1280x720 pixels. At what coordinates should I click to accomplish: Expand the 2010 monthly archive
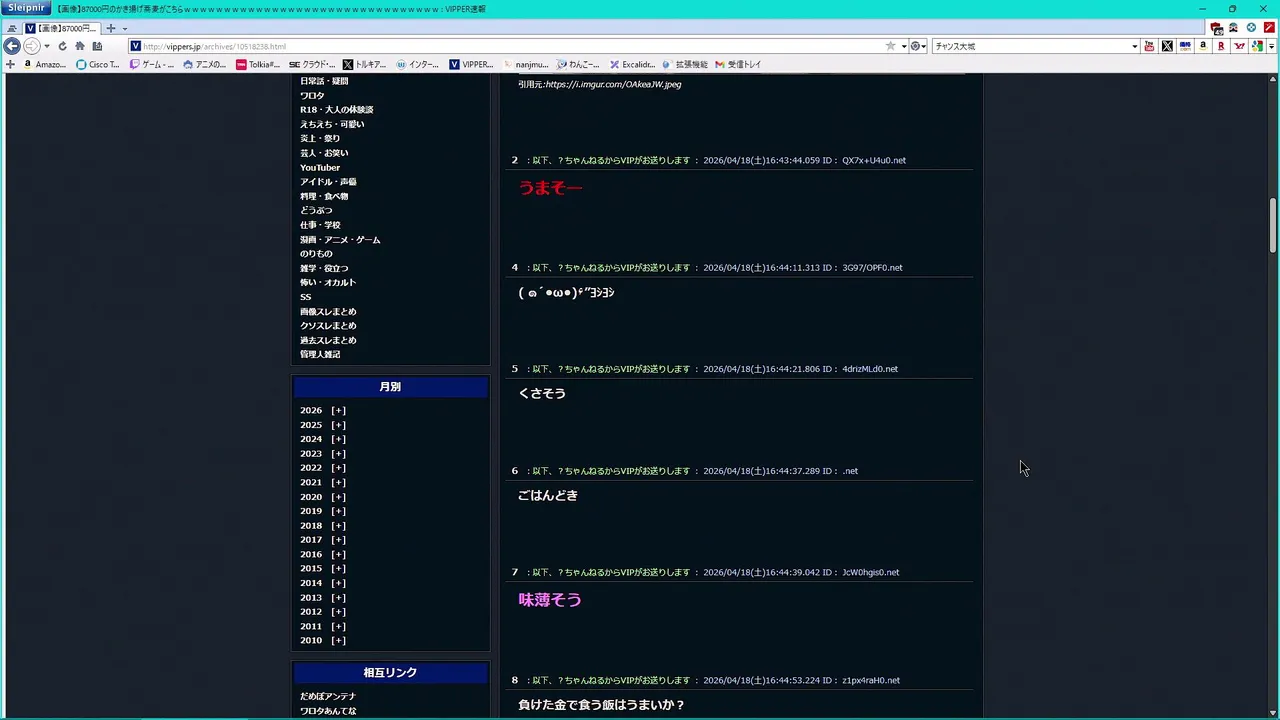click(338, 641)
